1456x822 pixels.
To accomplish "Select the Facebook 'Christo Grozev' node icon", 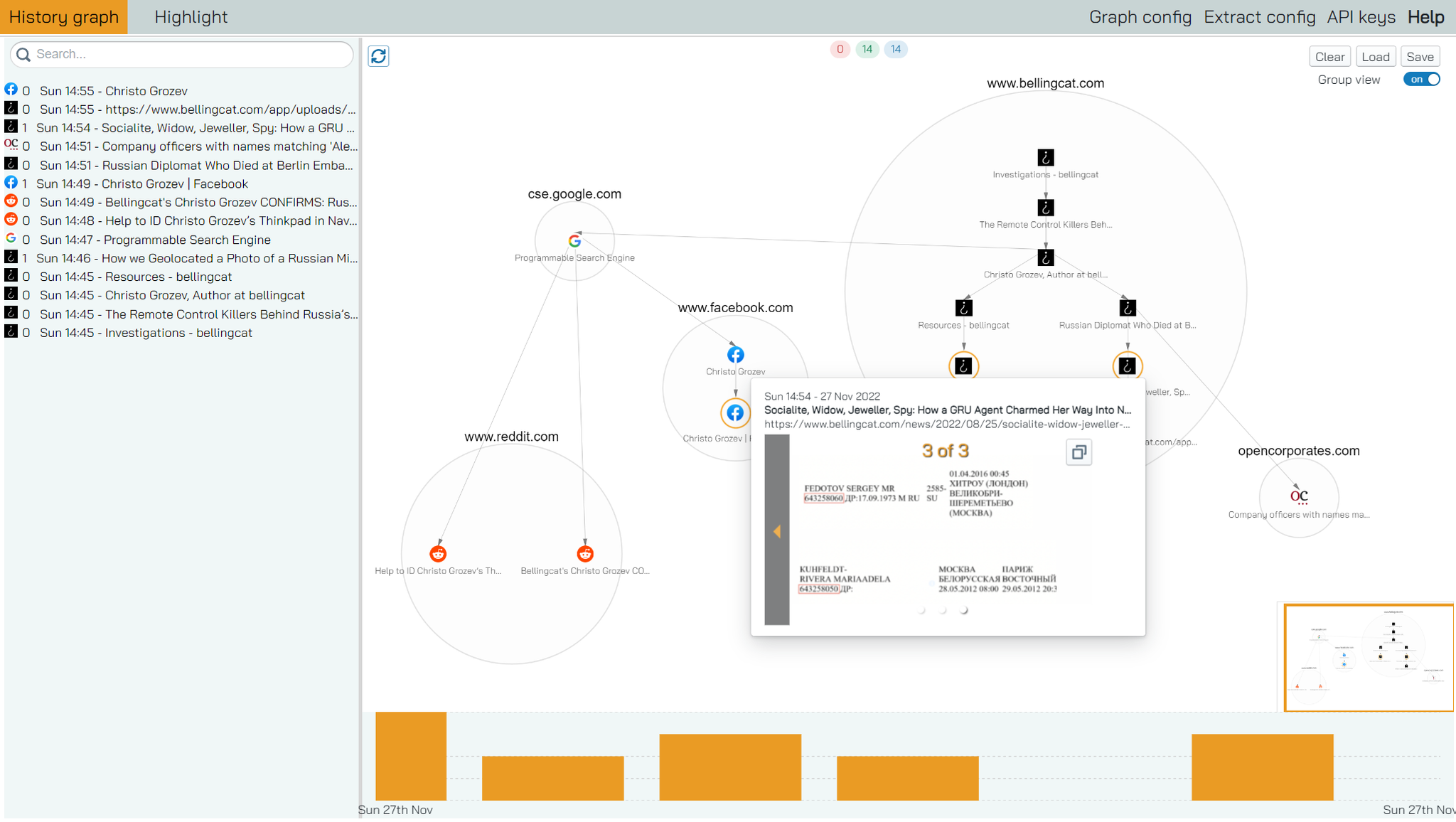I will point(736,354).
